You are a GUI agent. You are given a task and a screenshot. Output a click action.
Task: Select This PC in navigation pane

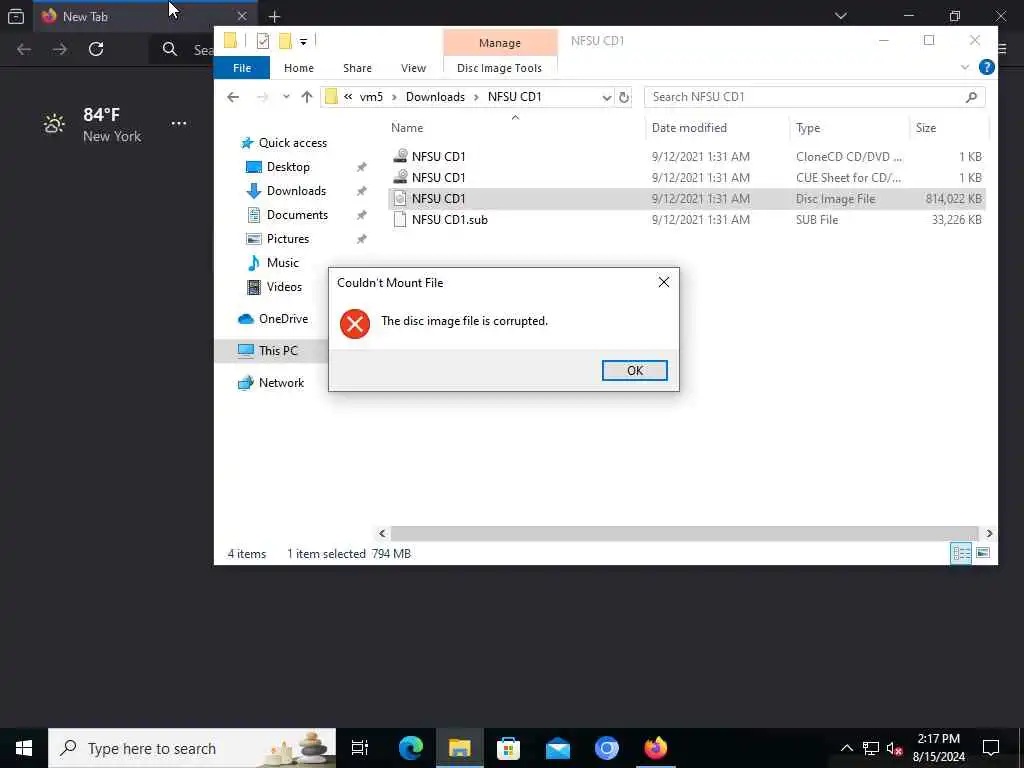(278, 351)
